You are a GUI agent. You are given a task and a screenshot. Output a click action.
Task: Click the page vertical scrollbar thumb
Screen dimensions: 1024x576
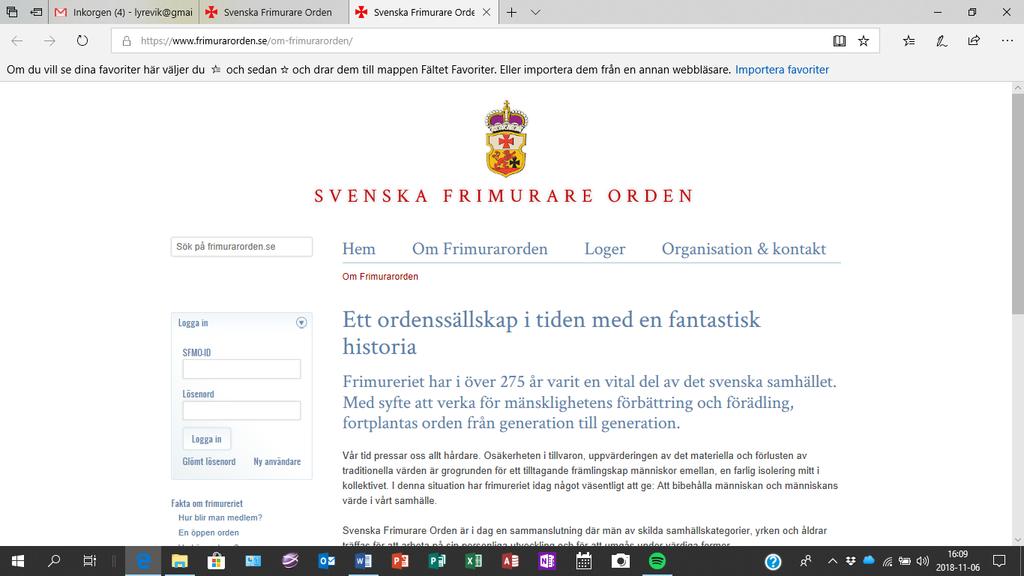click(1017, 202)
